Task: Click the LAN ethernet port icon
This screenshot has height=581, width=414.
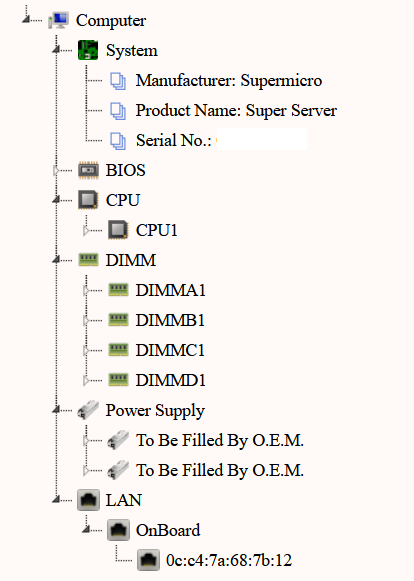Action: point(88,500)
